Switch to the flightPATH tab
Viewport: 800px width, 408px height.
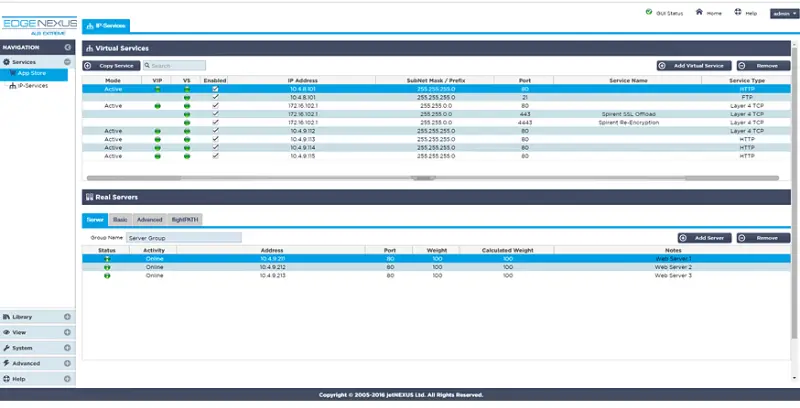(x=185, y=220)
